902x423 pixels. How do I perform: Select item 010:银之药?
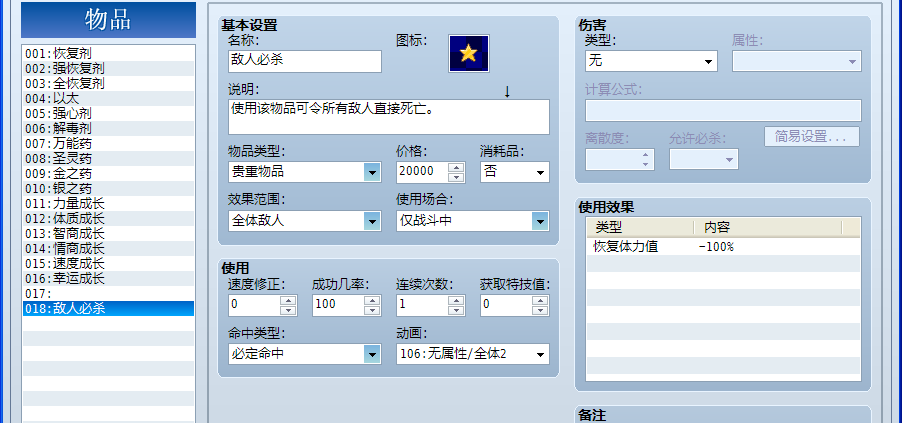[x=108, y=188]
